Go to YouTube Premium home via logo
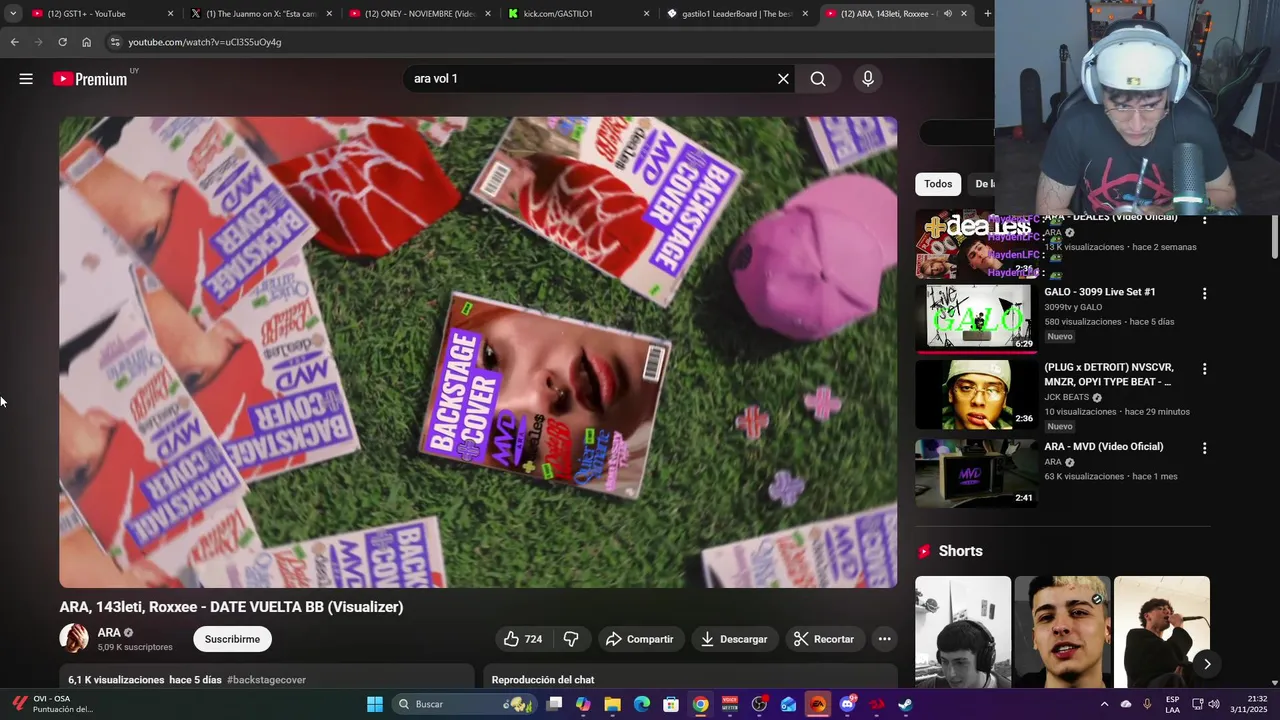 [x=90, y=79]
